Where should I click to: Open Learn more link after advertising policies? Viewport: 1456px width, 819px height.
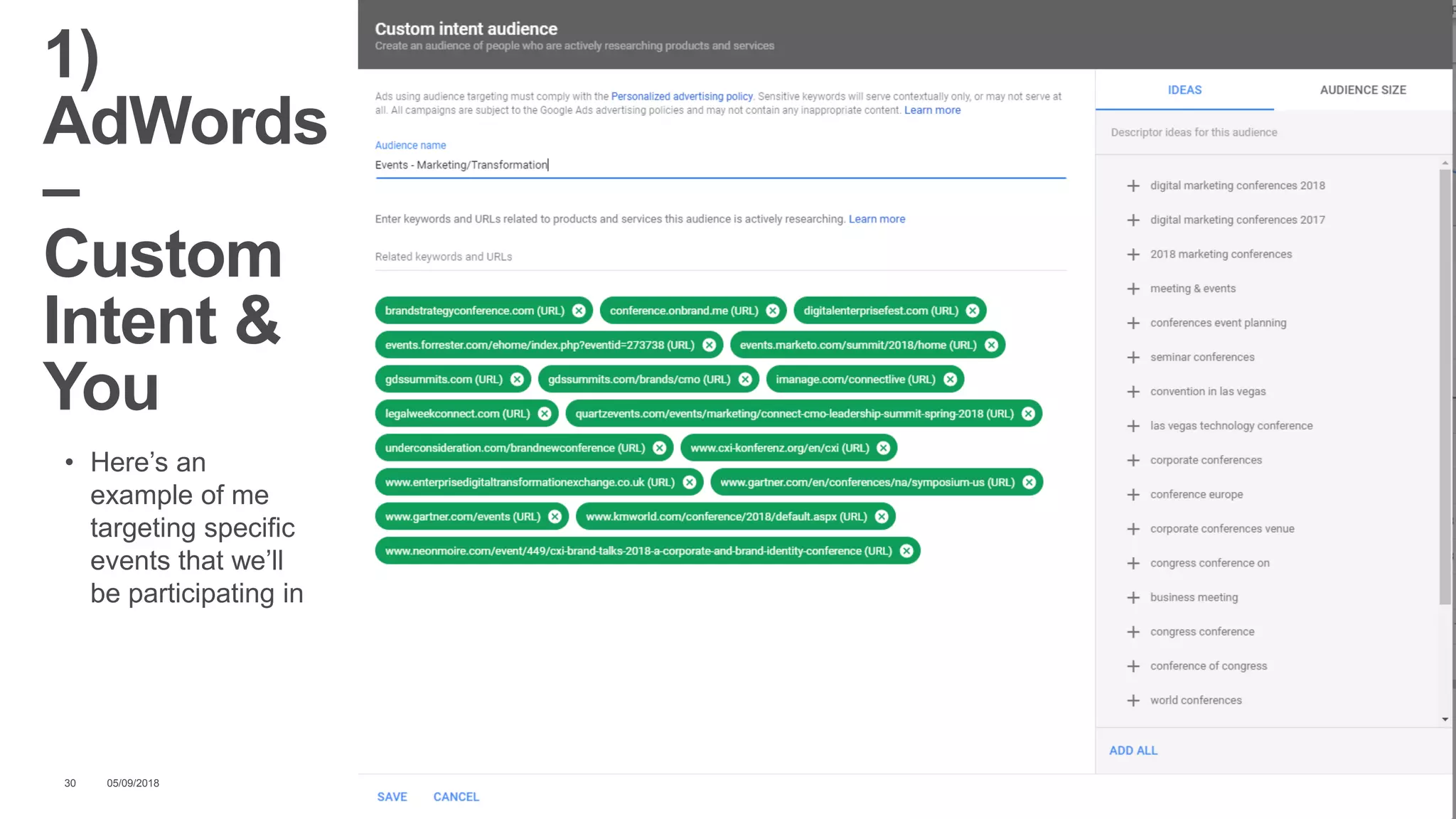pos(932,110)
